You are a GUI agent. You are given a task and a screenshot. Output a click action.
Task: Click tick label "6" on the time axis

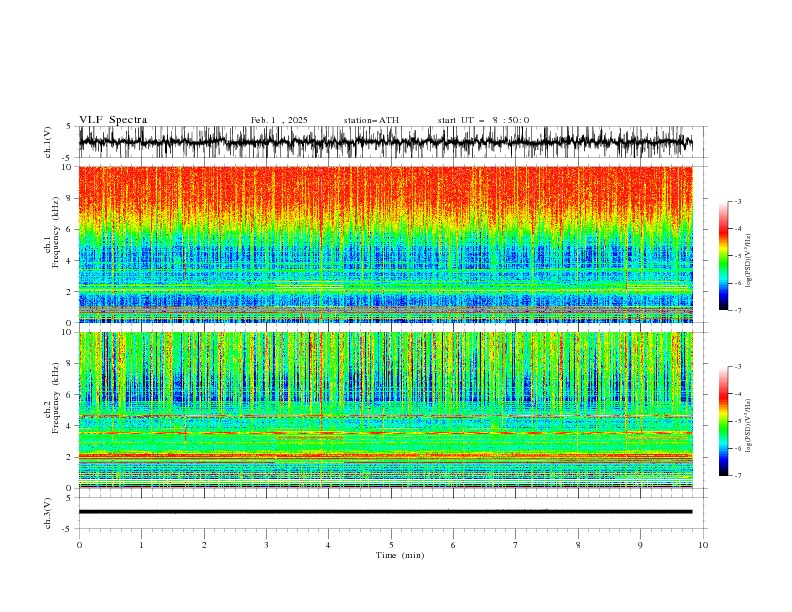(453, 545)
